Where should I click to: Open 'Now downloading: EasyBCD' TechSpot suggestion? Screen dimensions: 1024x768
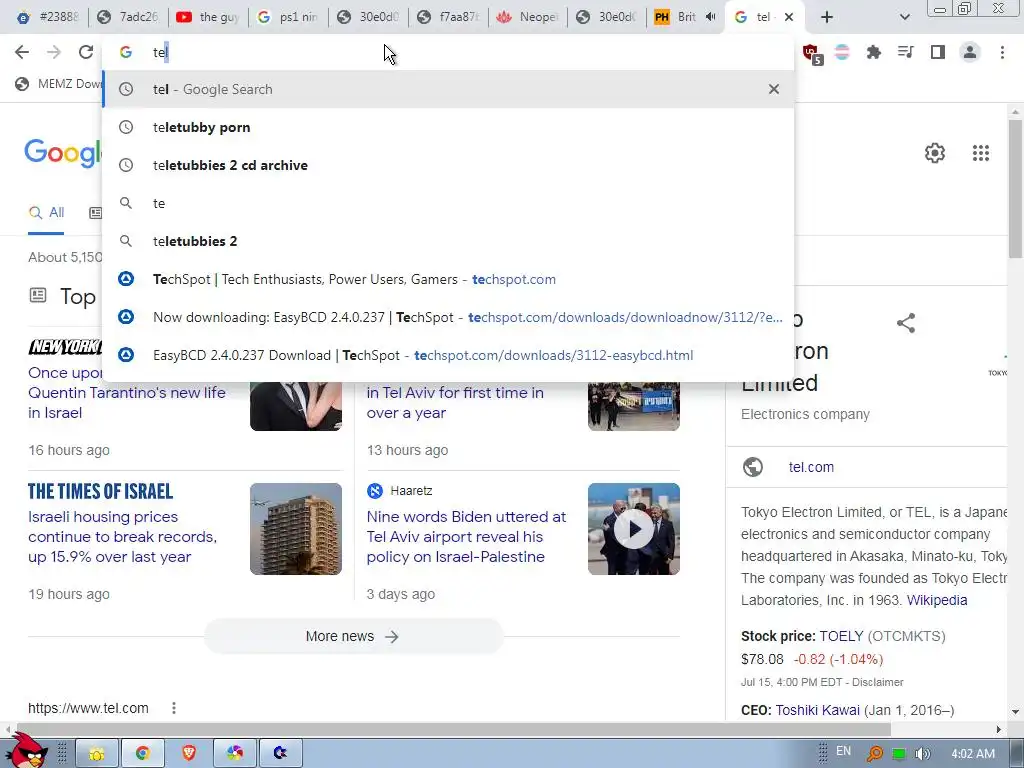click(449, 317)
